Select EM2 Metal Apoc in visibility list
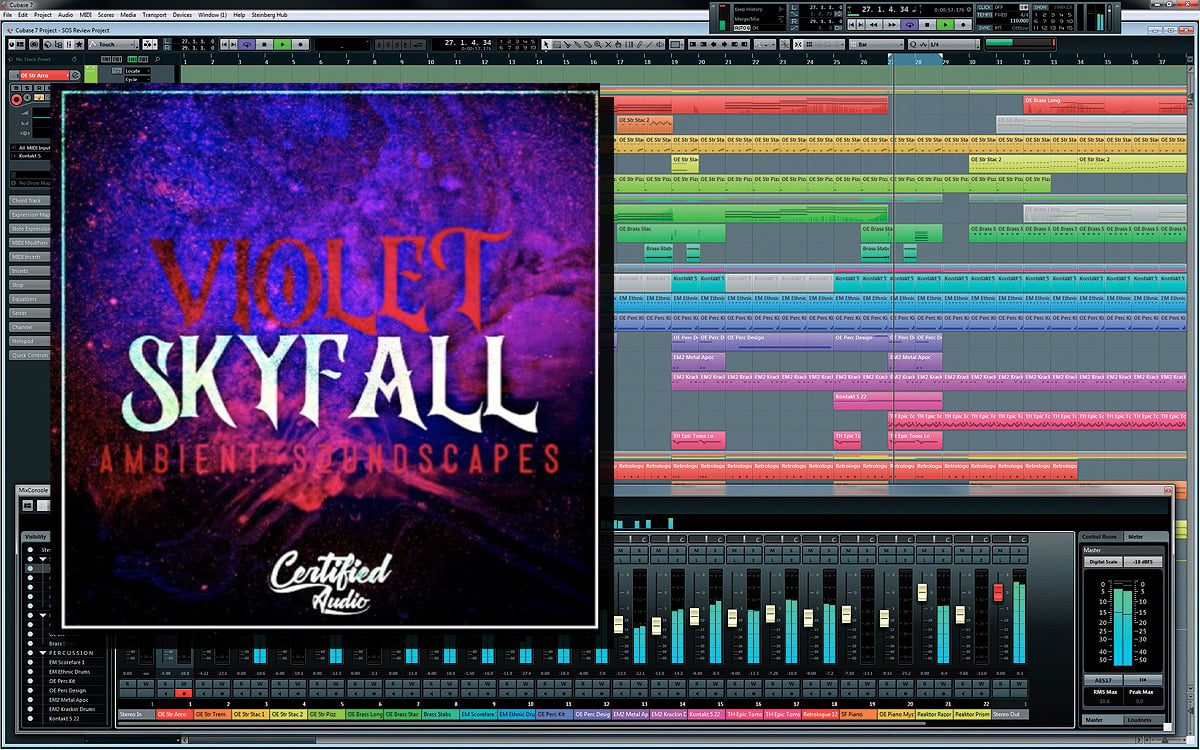The width and height of the screenshot is (1200, 750). (68, 700)
